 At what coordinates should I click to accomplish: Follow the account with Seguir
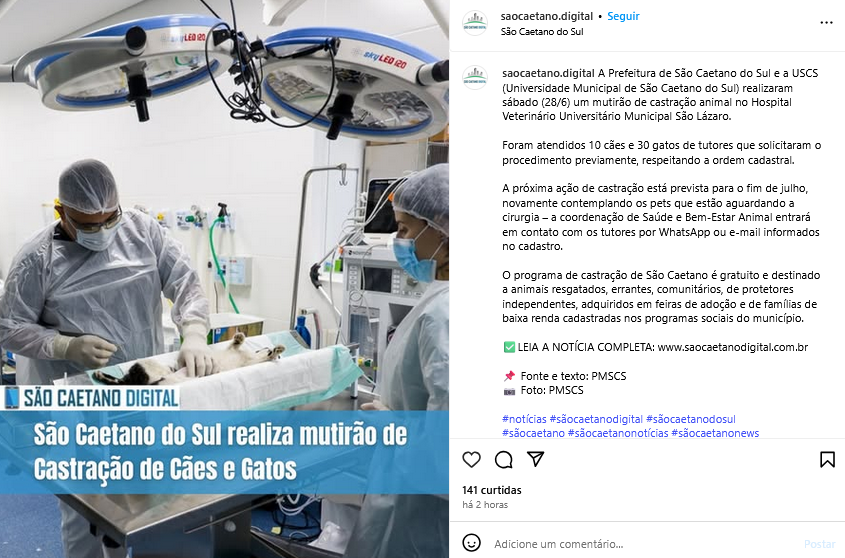[x=623, y=16]
